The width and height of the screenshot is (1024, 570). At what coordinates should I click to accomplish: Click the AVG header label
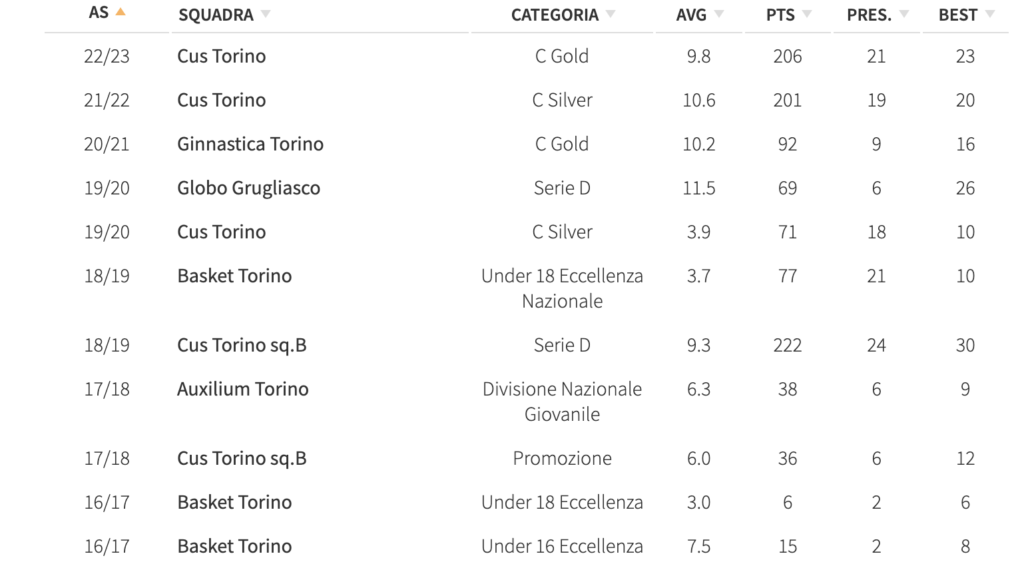pos(691,15)
